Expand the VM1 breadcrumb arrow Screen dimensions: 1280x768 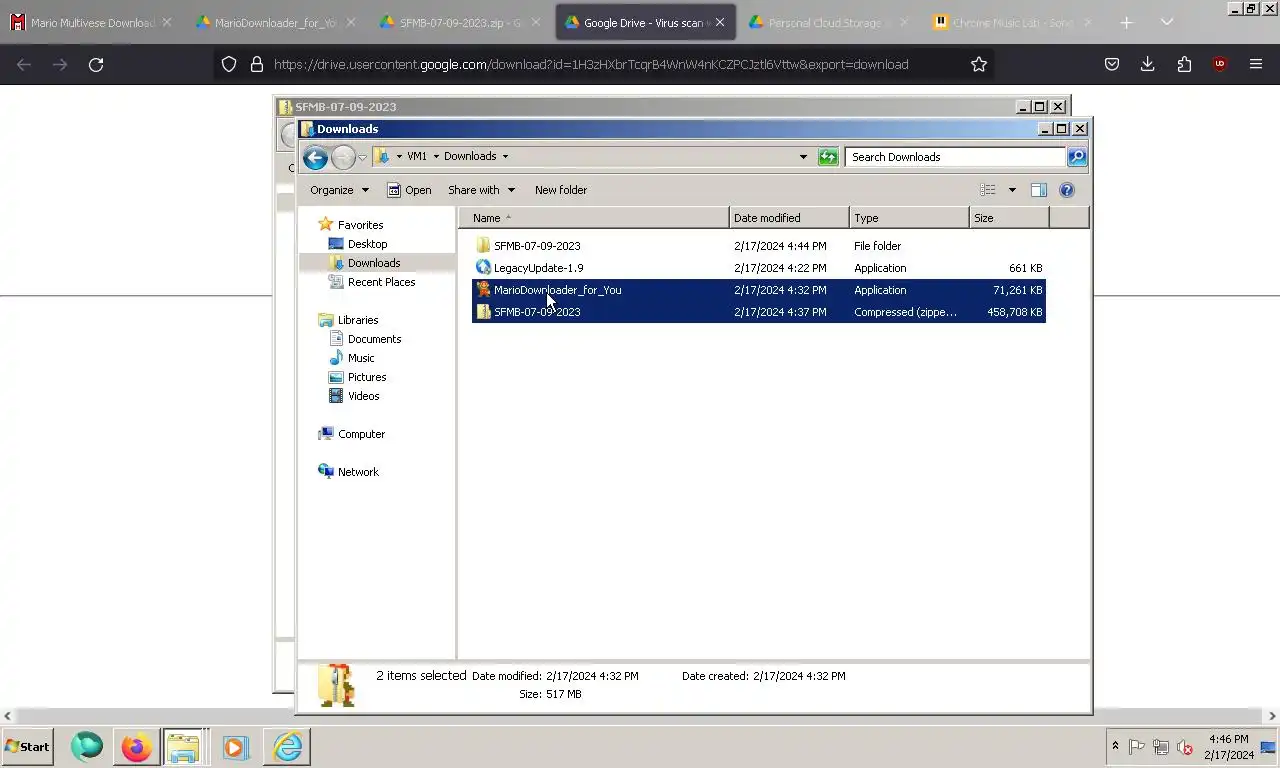pyautogui.click(x=436, y=157)
